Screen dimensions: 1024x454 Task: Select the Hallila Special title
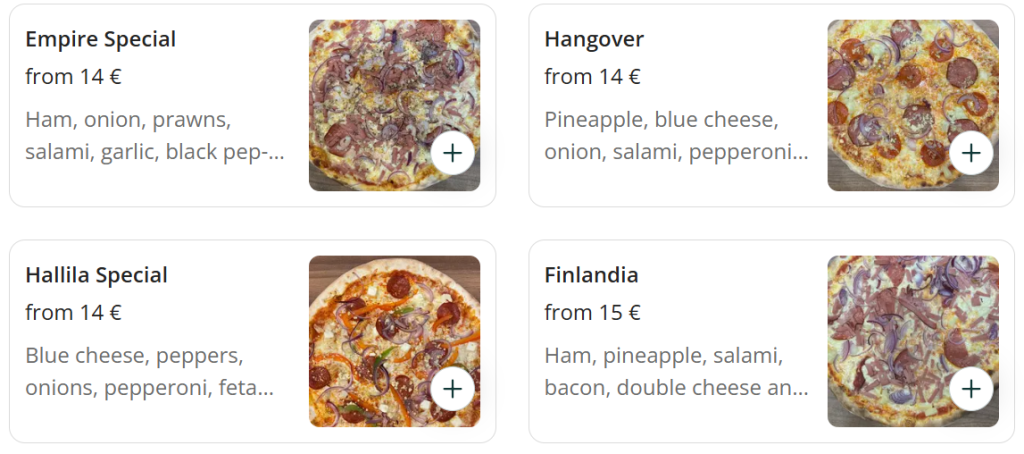coord(96,275)
